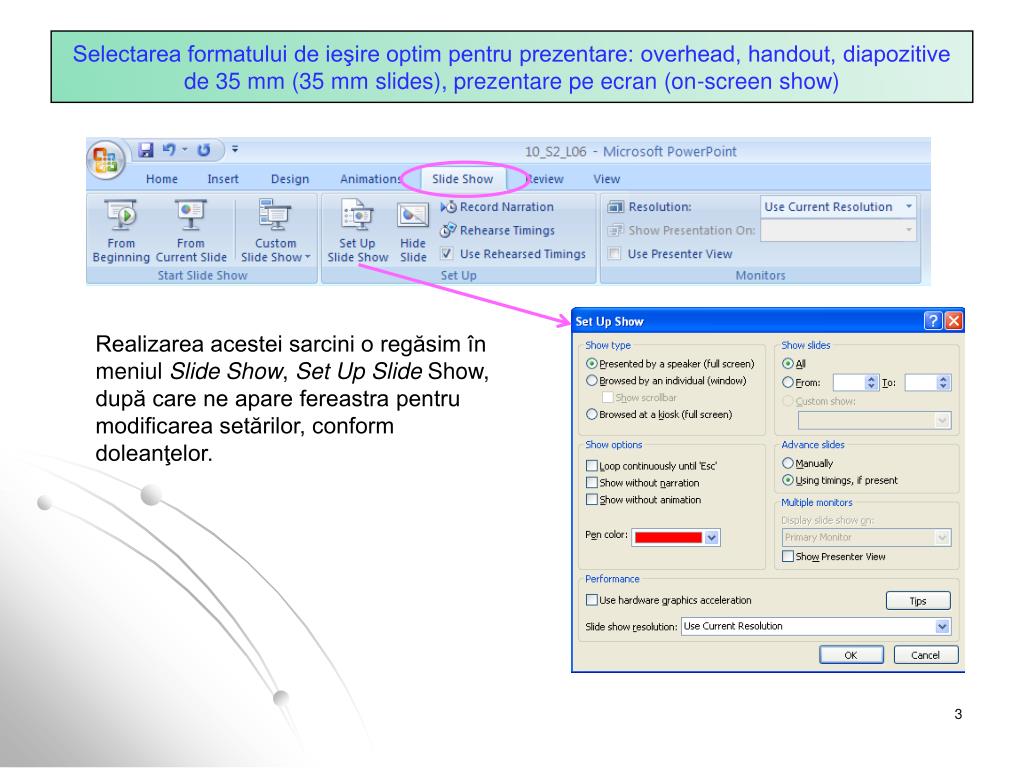The height and width of the screenshot is (768, 1024).
Task: Enable Show without animation
Action: coord(592,500)
